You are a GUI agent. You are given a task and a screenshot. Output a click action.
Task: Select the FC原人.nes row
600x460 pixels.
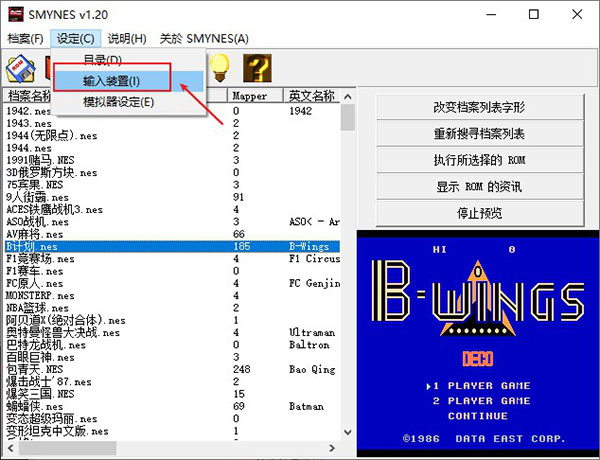click(172, 283)
